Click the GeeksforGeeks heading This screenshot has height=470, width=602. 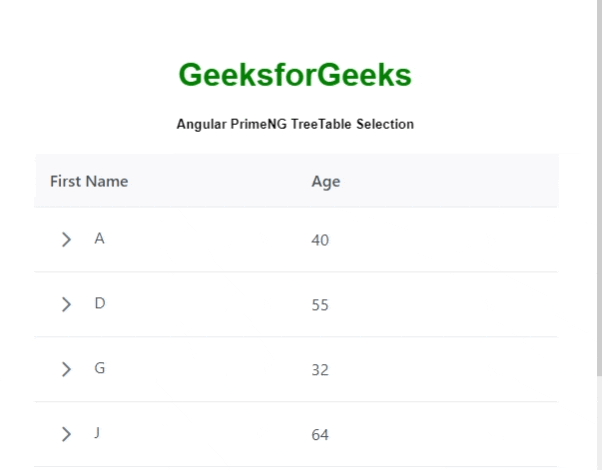[x=295, y=75]
